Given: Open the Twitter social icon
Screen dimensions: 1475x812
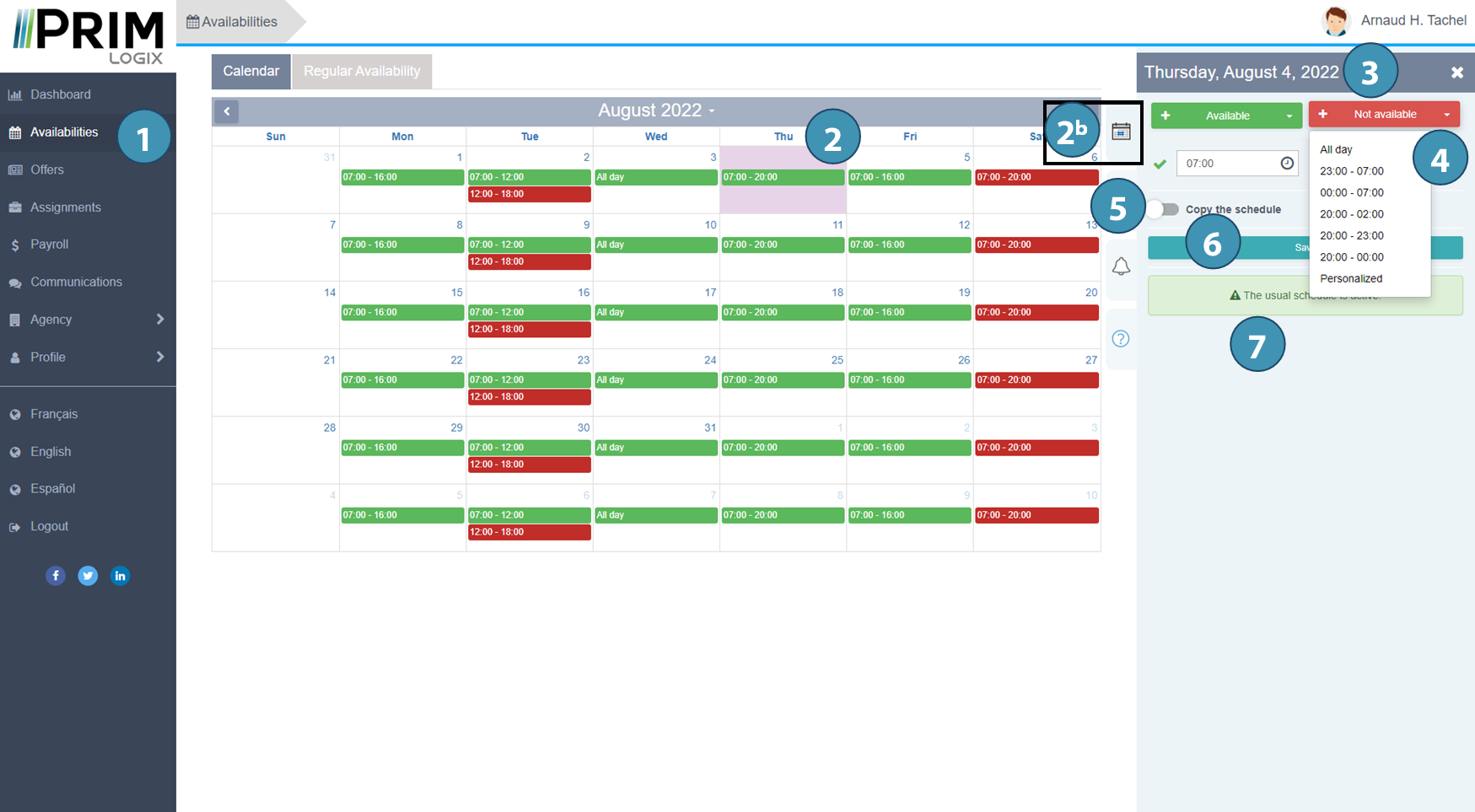Looking at the screenshot, I should click(88, 576).
